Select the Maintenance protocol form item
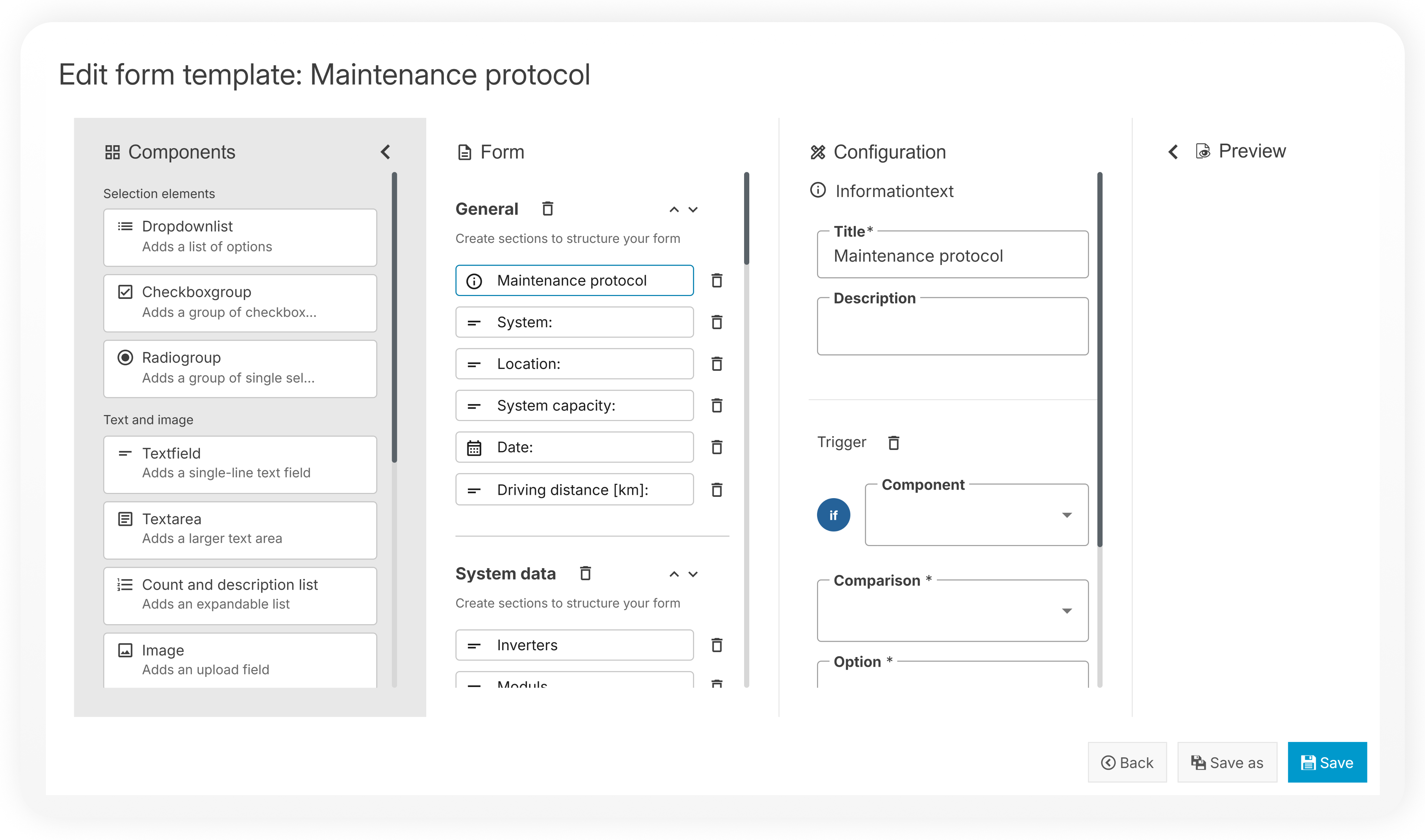This screenshot has width=1425, height=840. pos(574,281)
